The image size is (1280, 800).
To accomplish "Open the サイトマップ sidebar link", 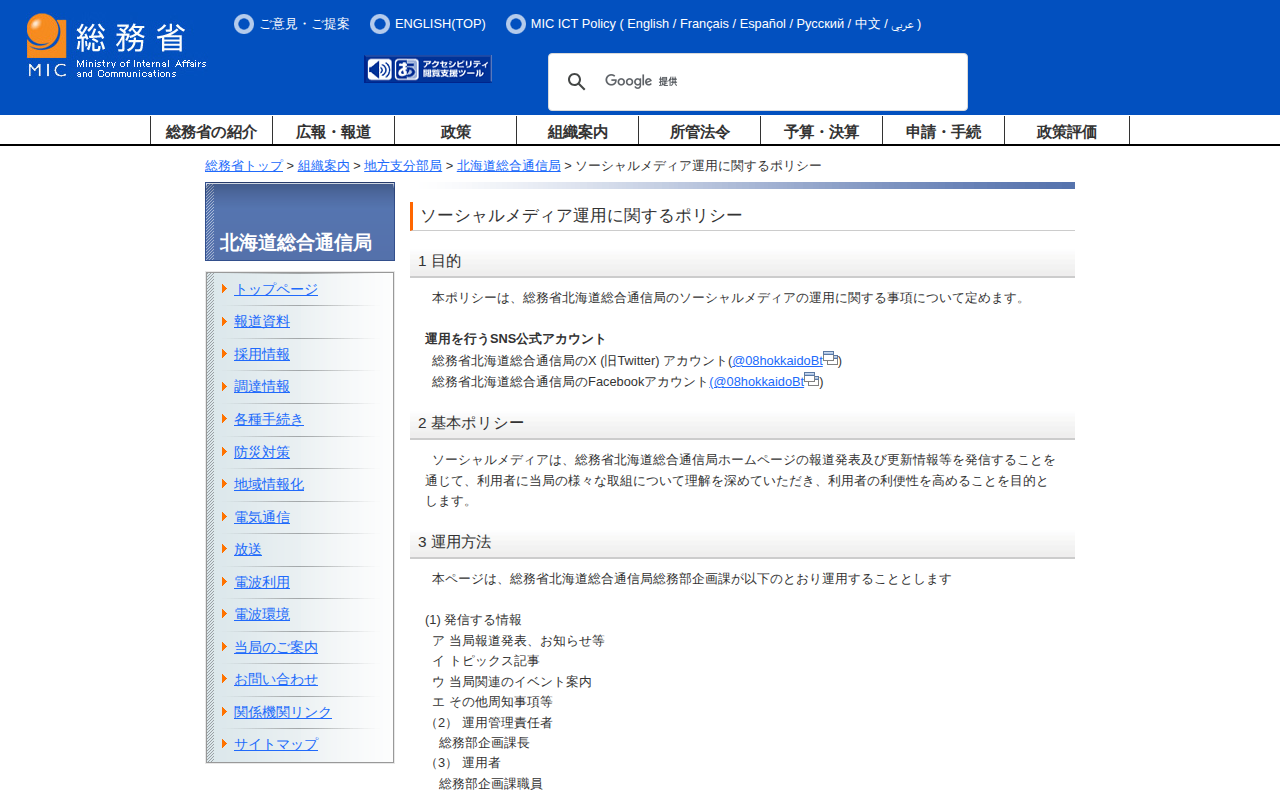I will [276, 745].
